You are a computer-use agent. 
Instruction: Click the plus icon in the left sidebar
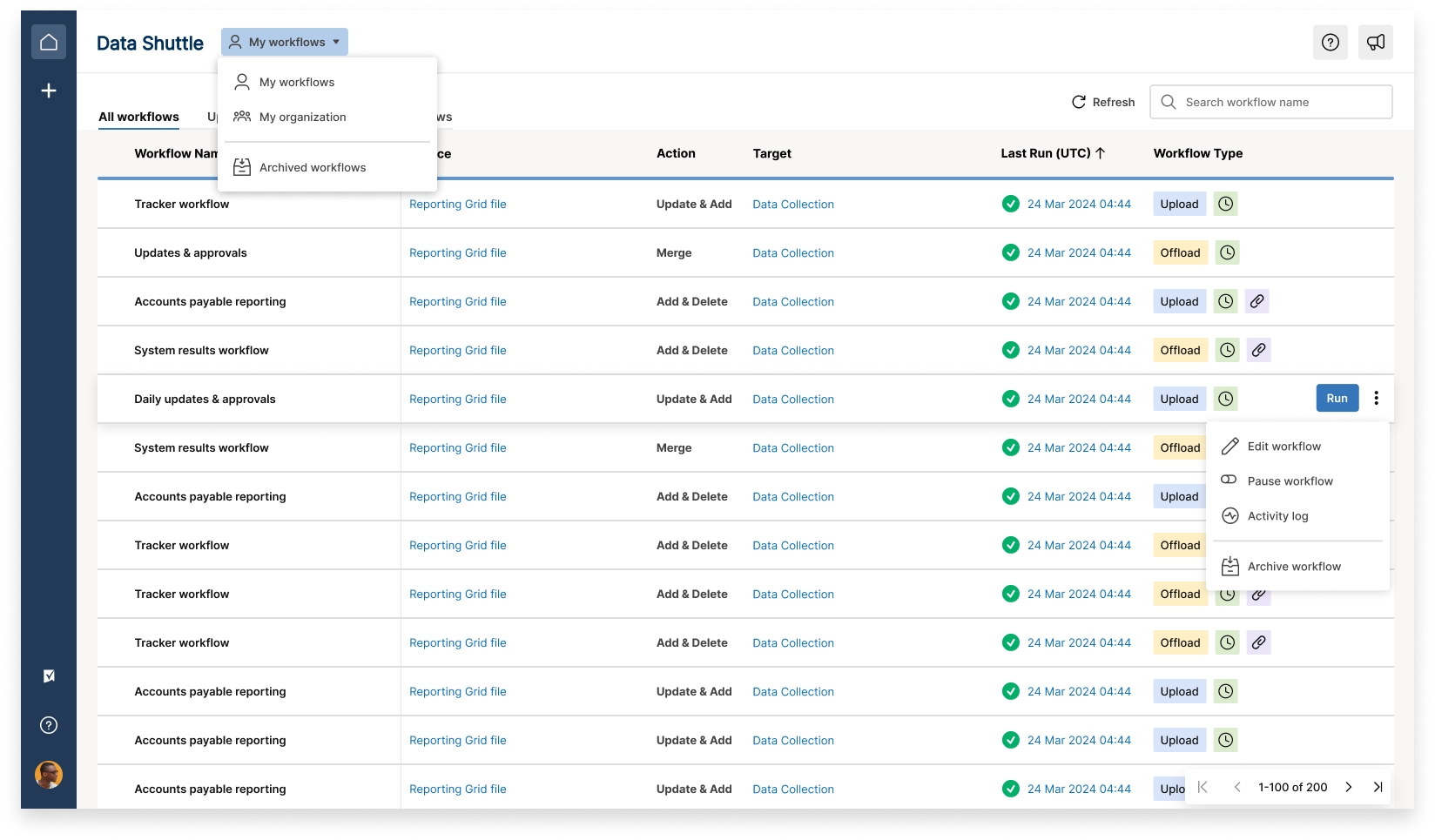click(x=49, y=90)
